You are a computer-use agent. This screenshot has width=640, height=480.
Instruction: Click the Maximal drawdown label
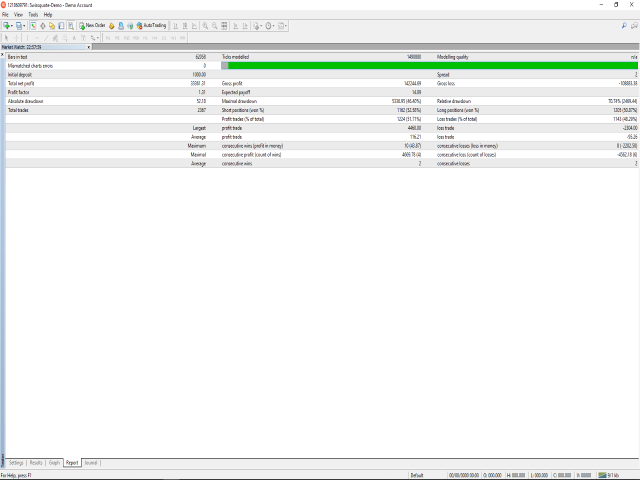[239, 101]
